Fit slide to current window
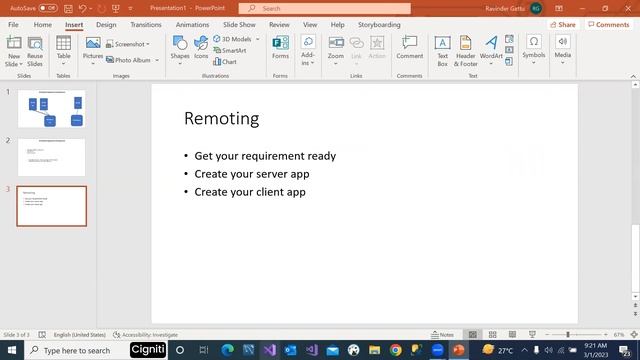The image size is (640, 360). [x=634, y=335]
